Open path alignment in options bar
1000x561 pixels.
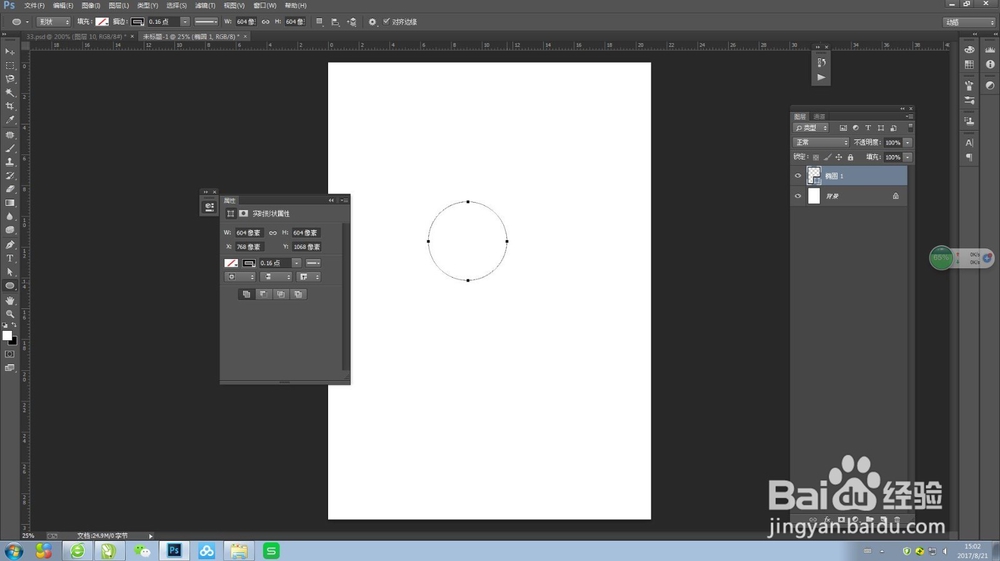335,22
